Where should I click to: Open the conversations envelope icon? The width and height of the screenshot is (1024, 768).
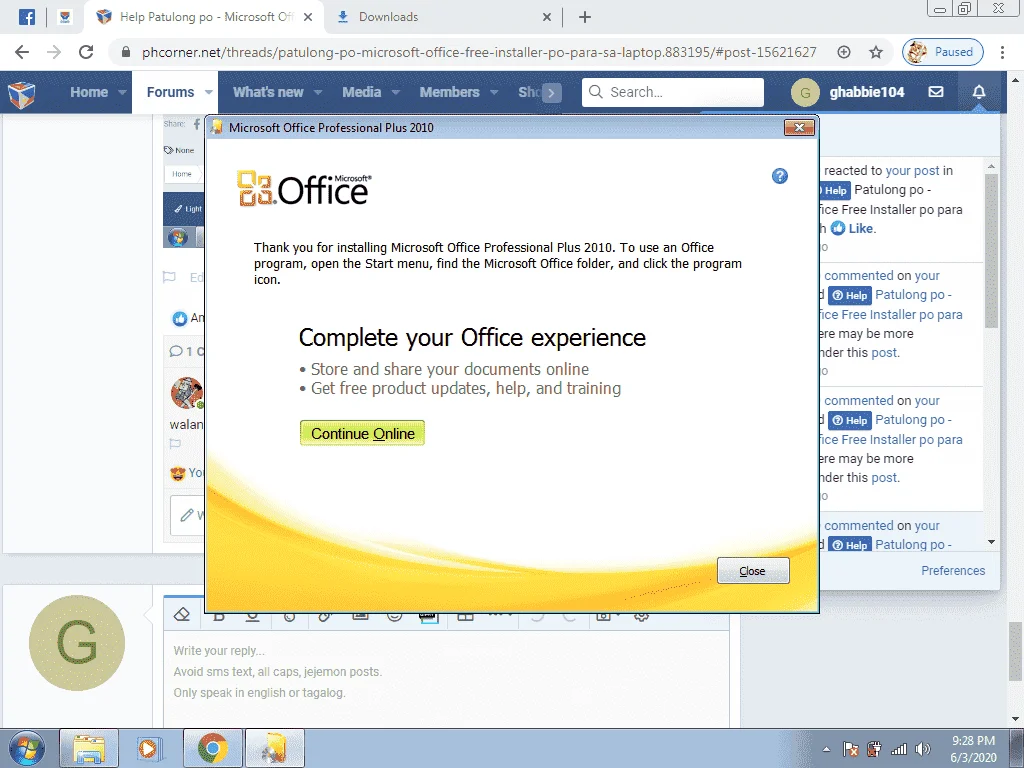[x=936, y=92]
